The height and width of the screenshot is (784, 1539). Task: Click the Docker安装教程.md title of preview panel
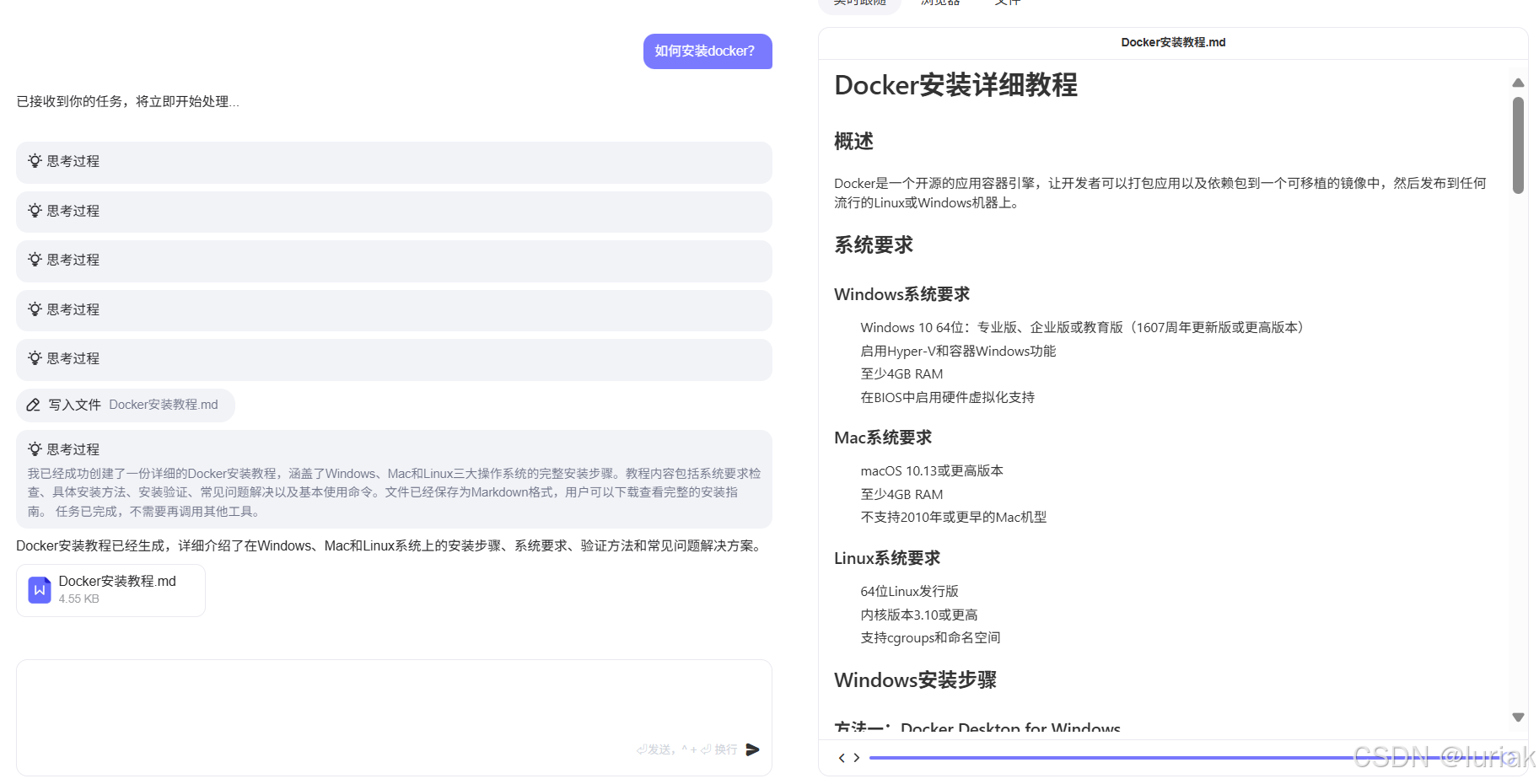pyautogui.click(x=1173, y=42)
